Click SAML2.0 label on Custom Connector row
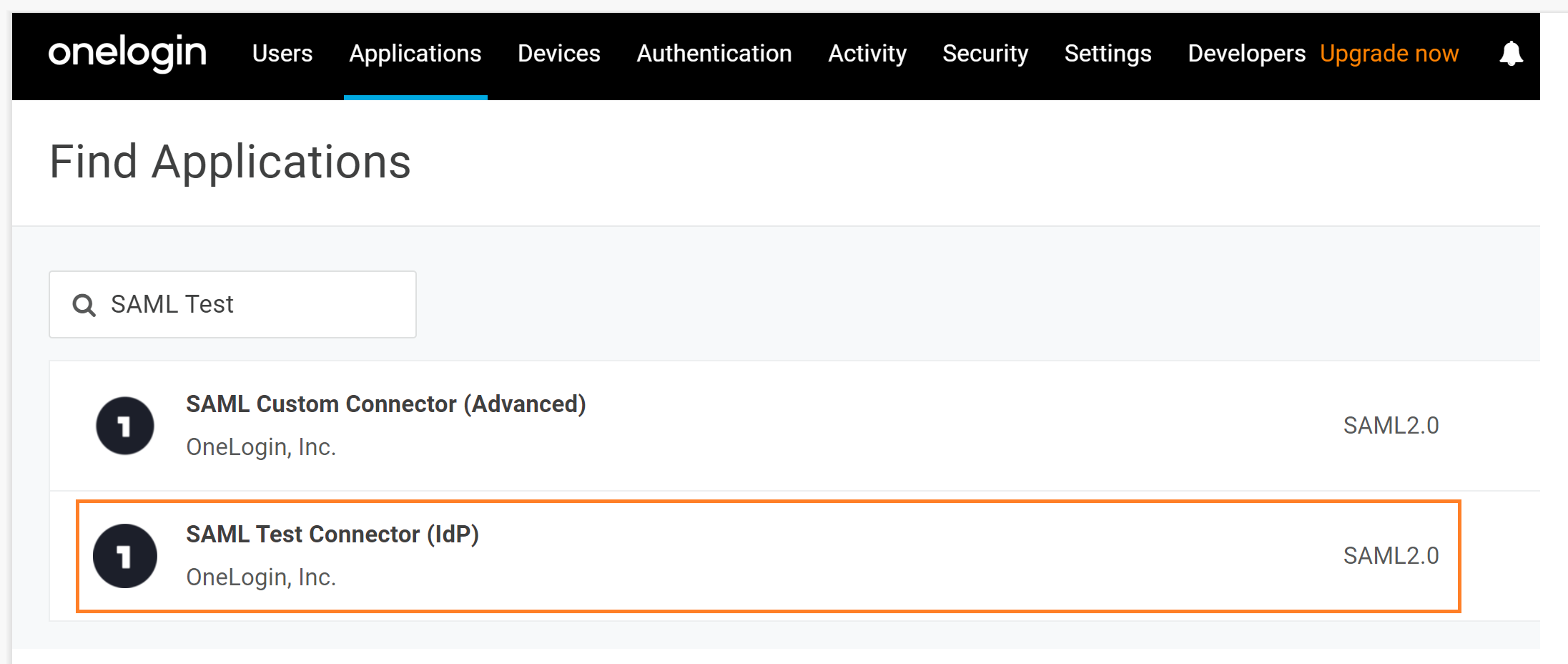This screenshot has height=664, width=1568. (x=1391, y=426)
